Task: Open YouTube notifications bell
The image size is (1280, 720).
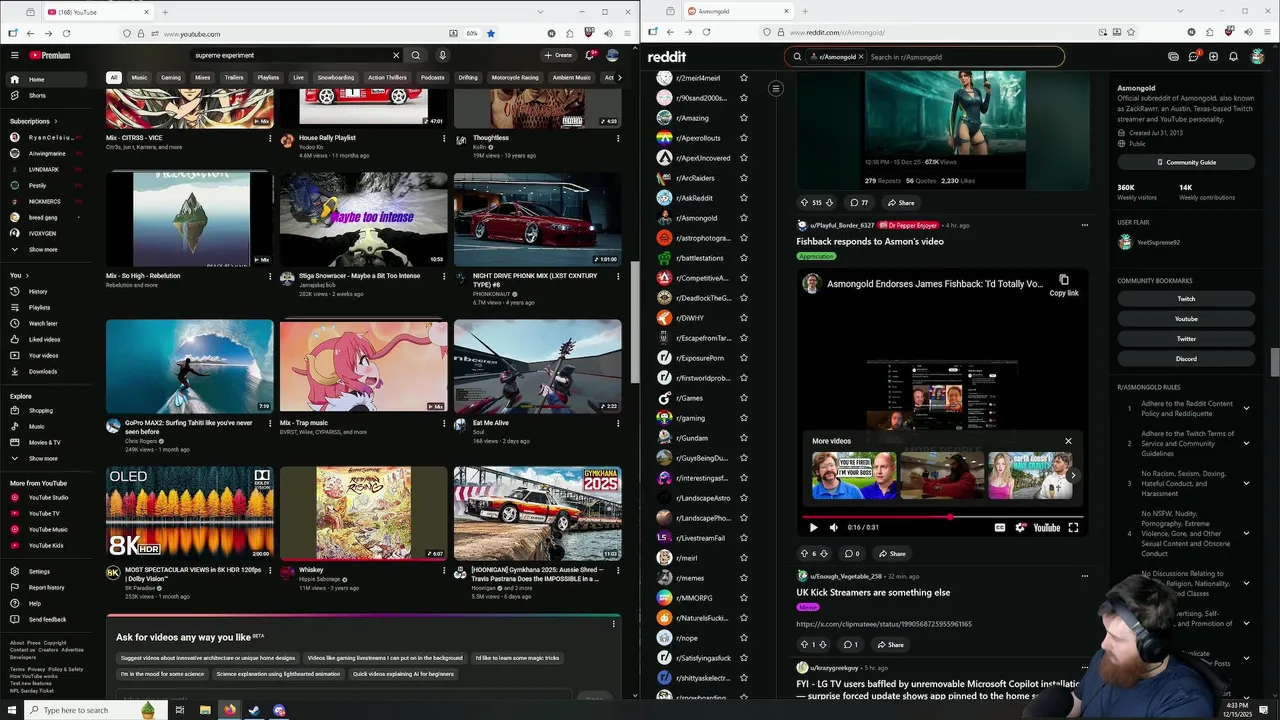Action: point(589,55)
